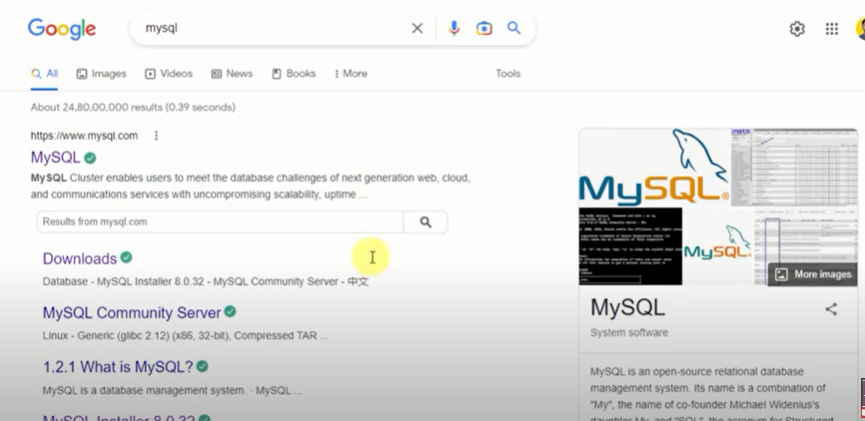Select the All search tab
This screenshot has width=865, height=421.
pyautogui.click(x=44, y=73)
